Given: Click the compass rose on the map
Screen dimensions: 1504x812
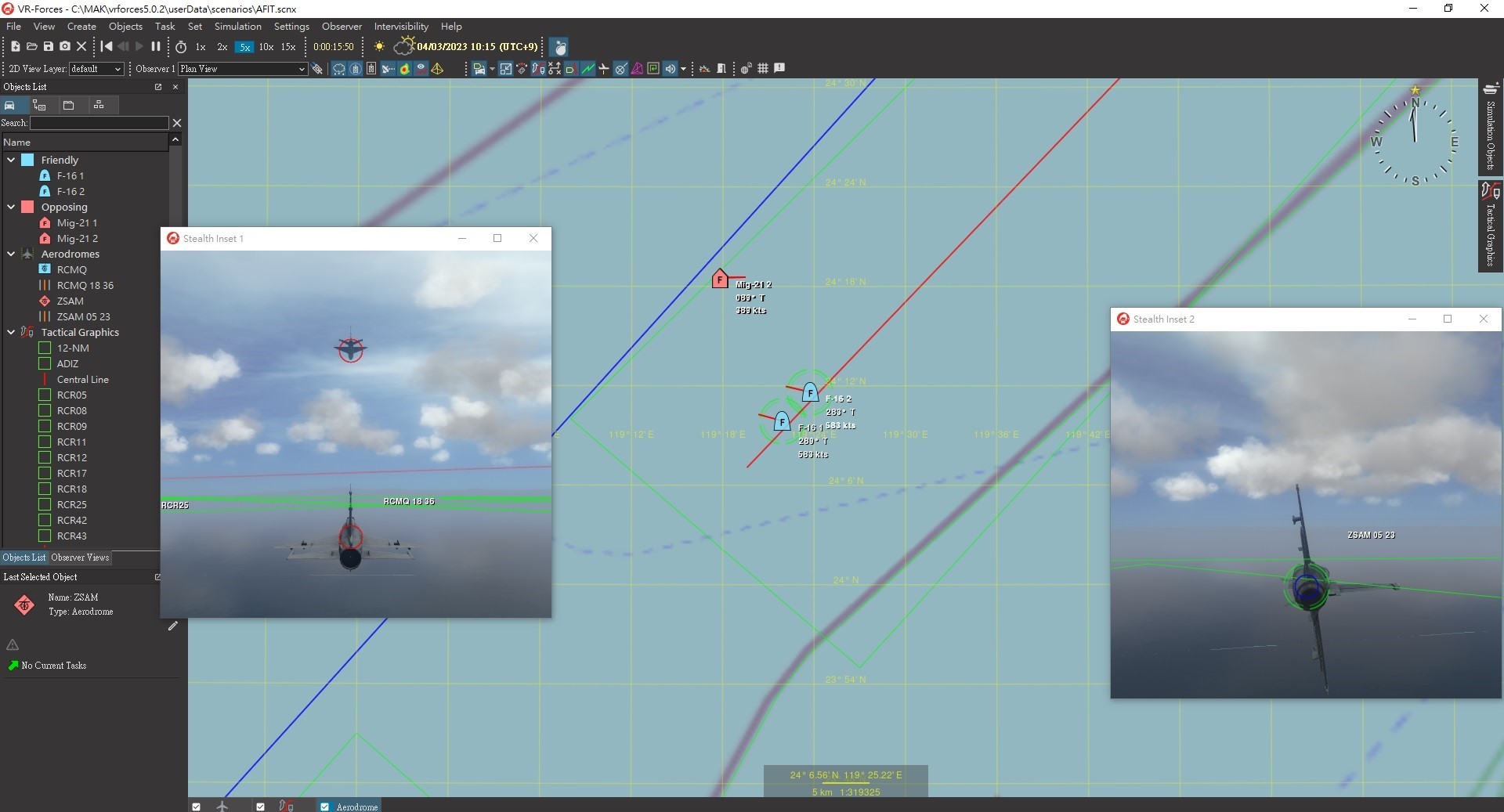Looking at the screenshot, I should [1415, 142].
